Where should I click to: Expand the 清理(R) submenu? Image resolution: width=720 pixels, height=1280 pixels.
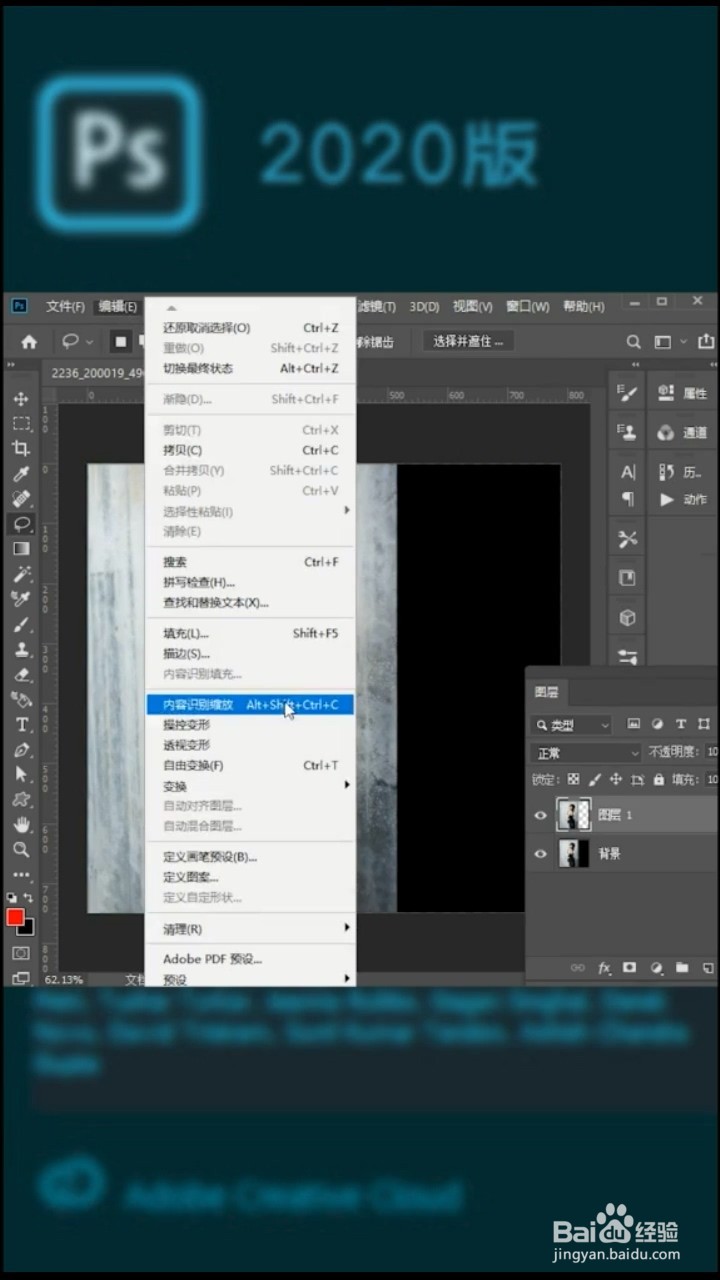pos(251,929)
